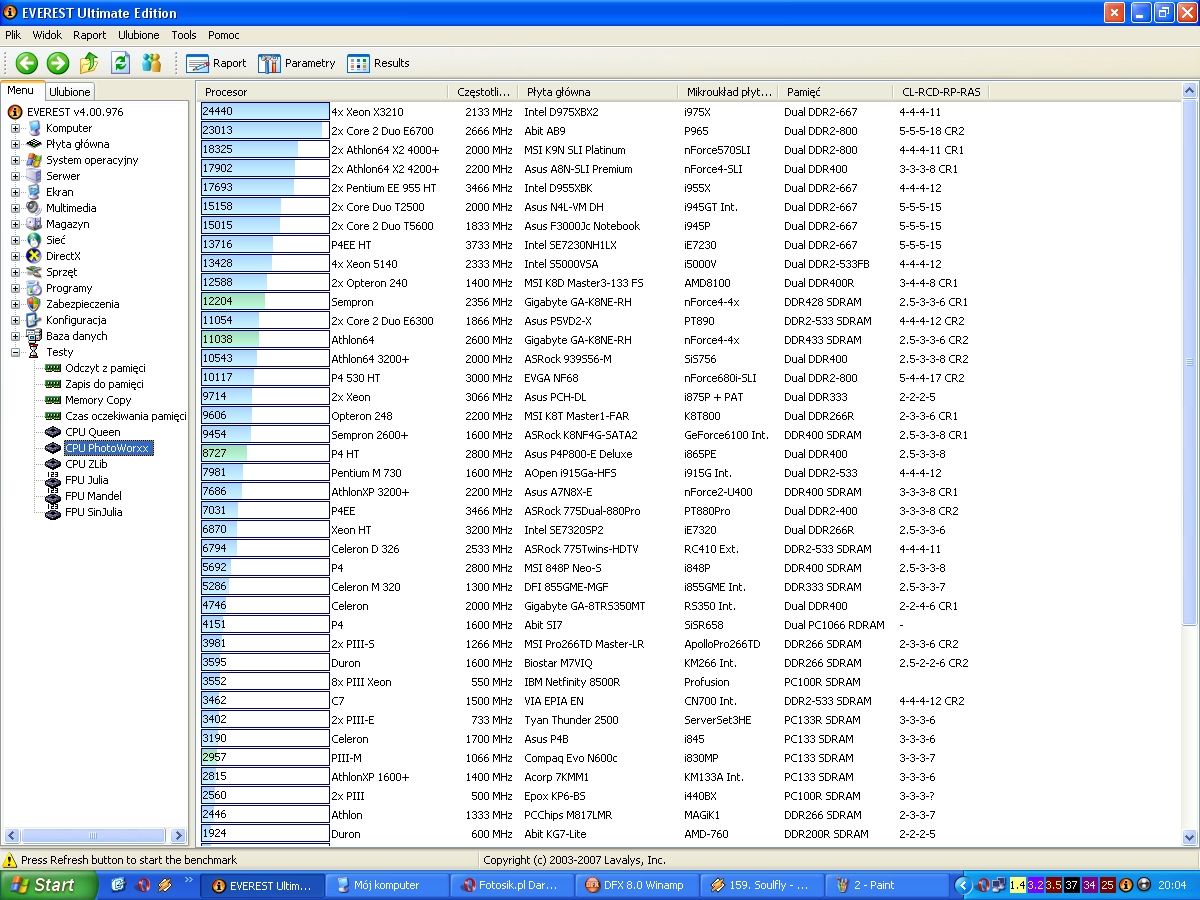Screen dimensions: 1200x900
Task: Open the Plik menu
Action: click(13, 35)
